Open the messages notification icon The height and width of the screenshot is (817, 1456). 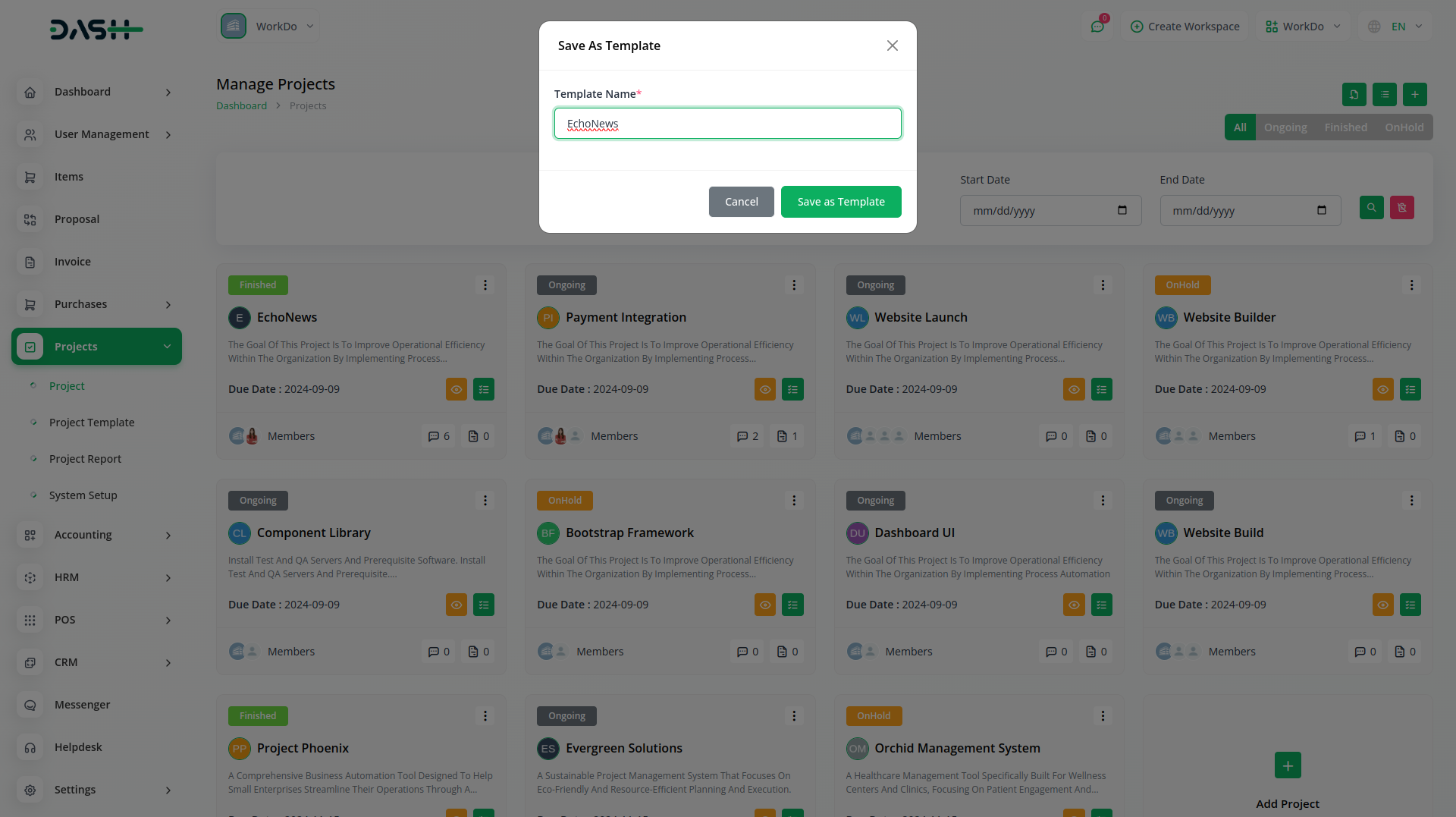click(x=1097, y=27)
